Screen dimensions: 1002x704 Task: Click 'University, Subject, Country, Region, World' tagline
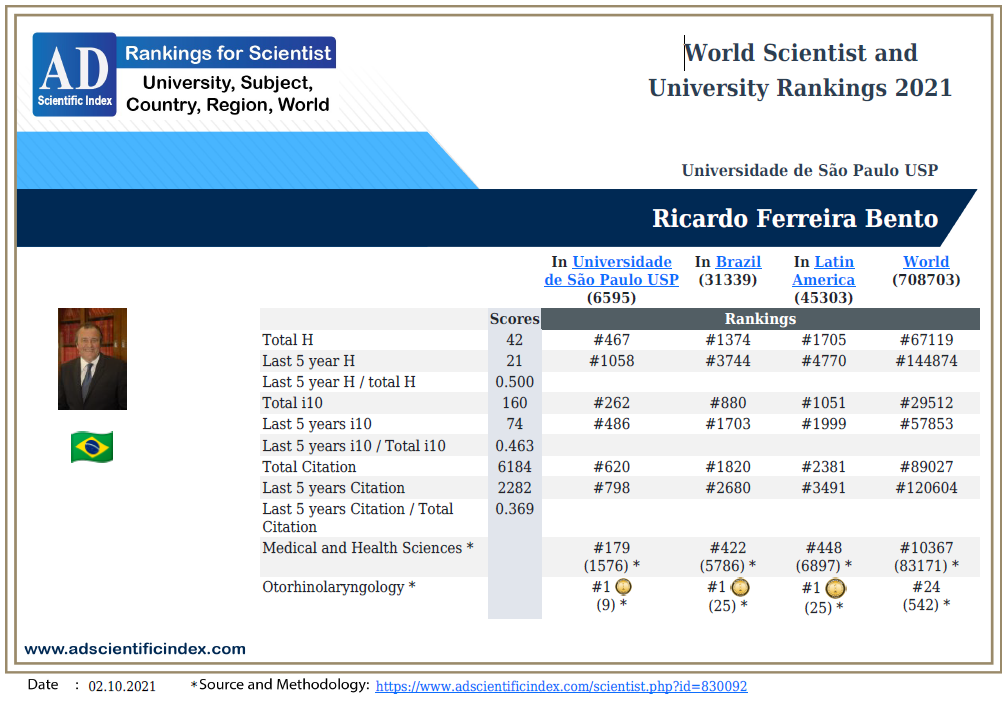point(227,94)
